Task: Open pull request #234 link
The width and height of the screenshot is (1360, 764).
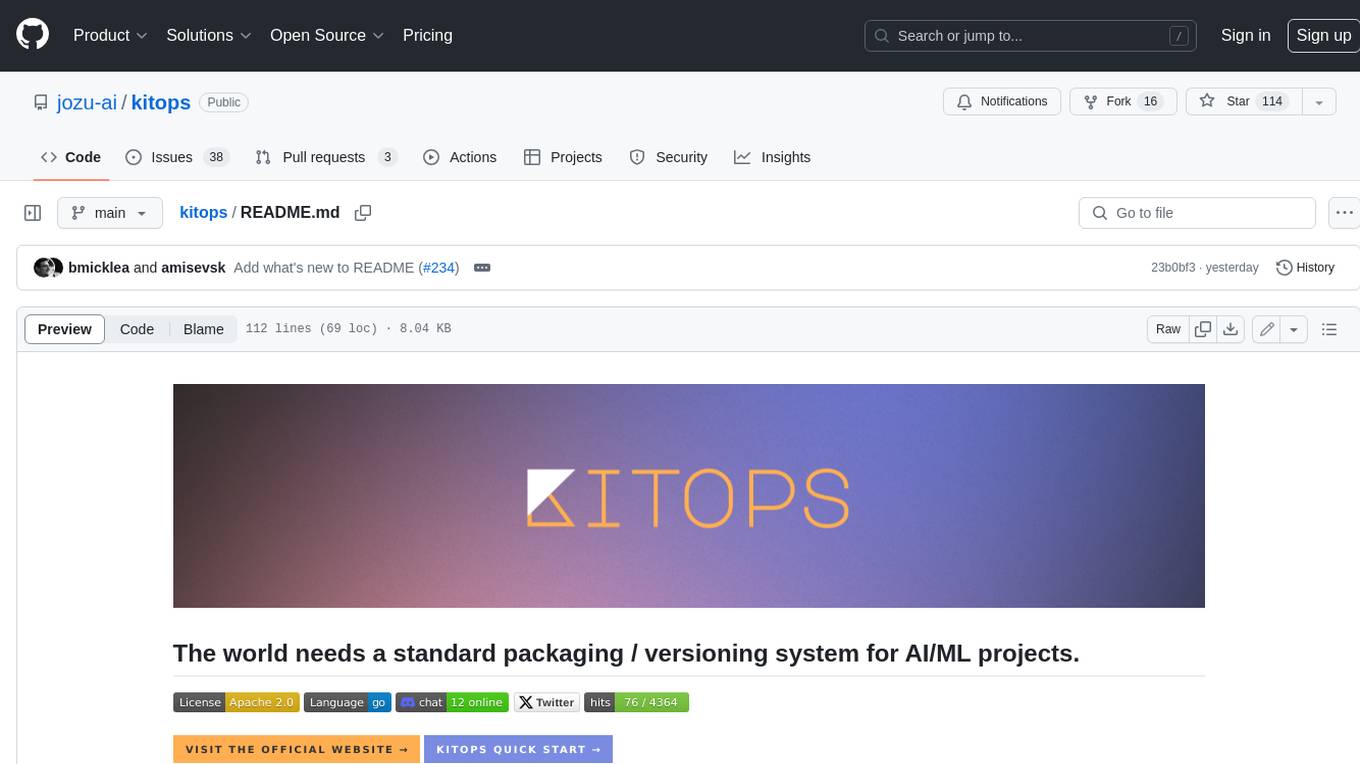Action: (439, 268)
